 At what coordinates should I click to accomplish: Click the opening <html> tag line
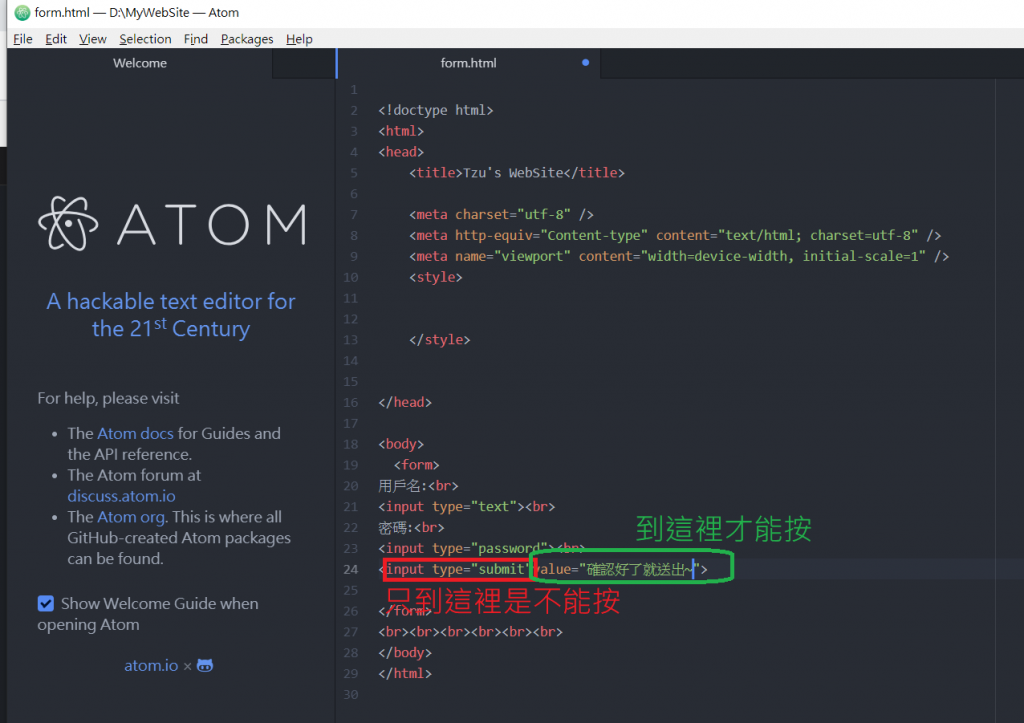click(x=401, y=131)
